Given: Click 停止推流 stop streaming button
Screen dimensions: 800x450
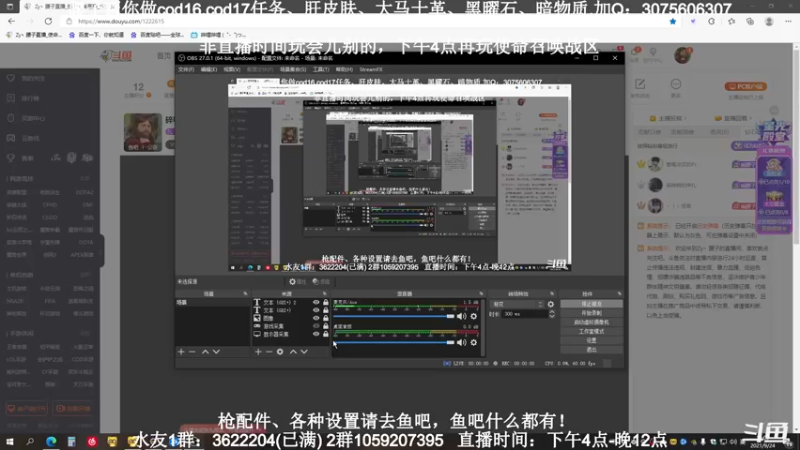Looking at the screenshot, I should click(591, 304).
